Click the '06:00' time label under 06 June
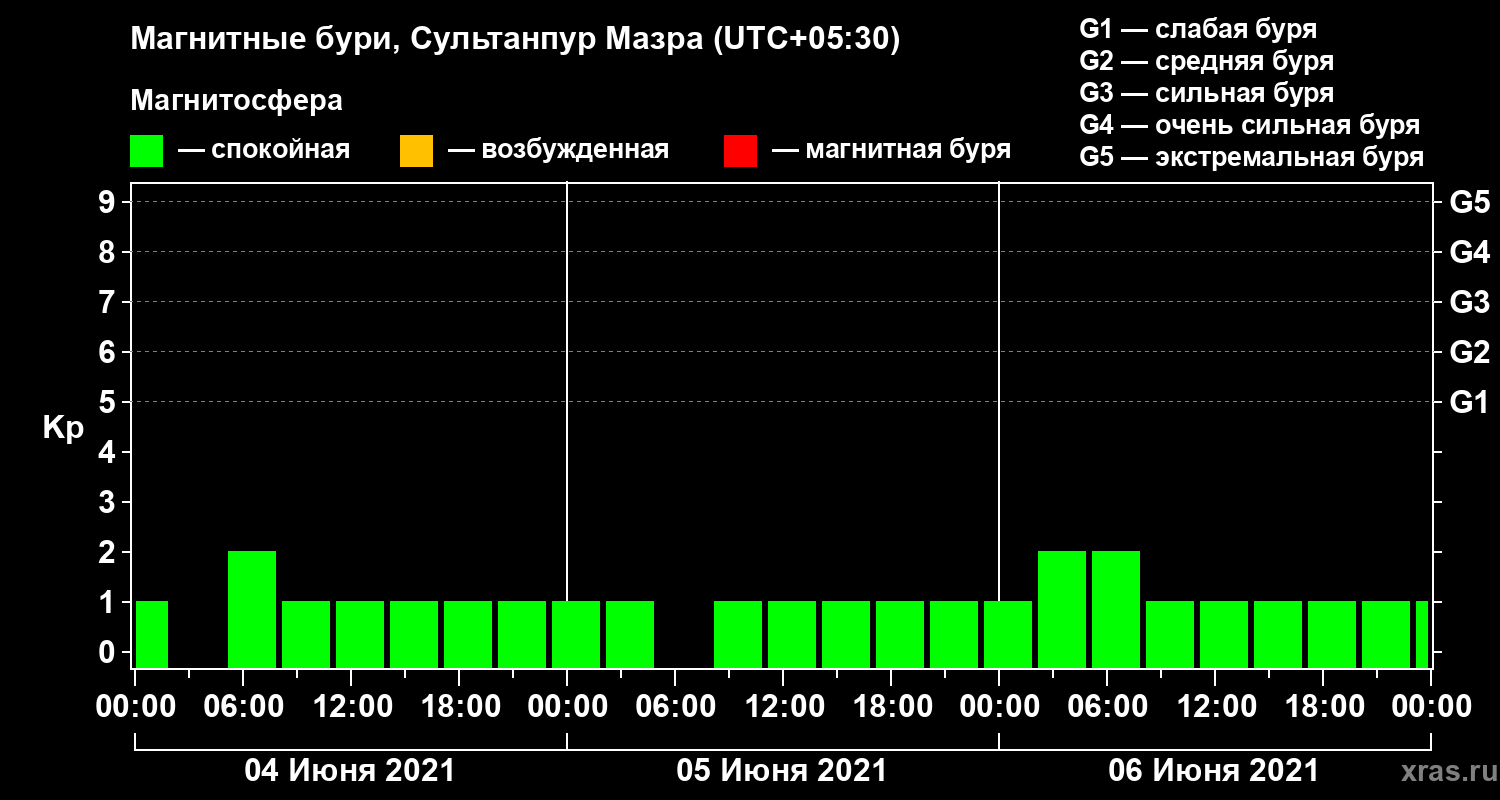The width and height of the screenshot is (1500, 800). (1107, 707)
